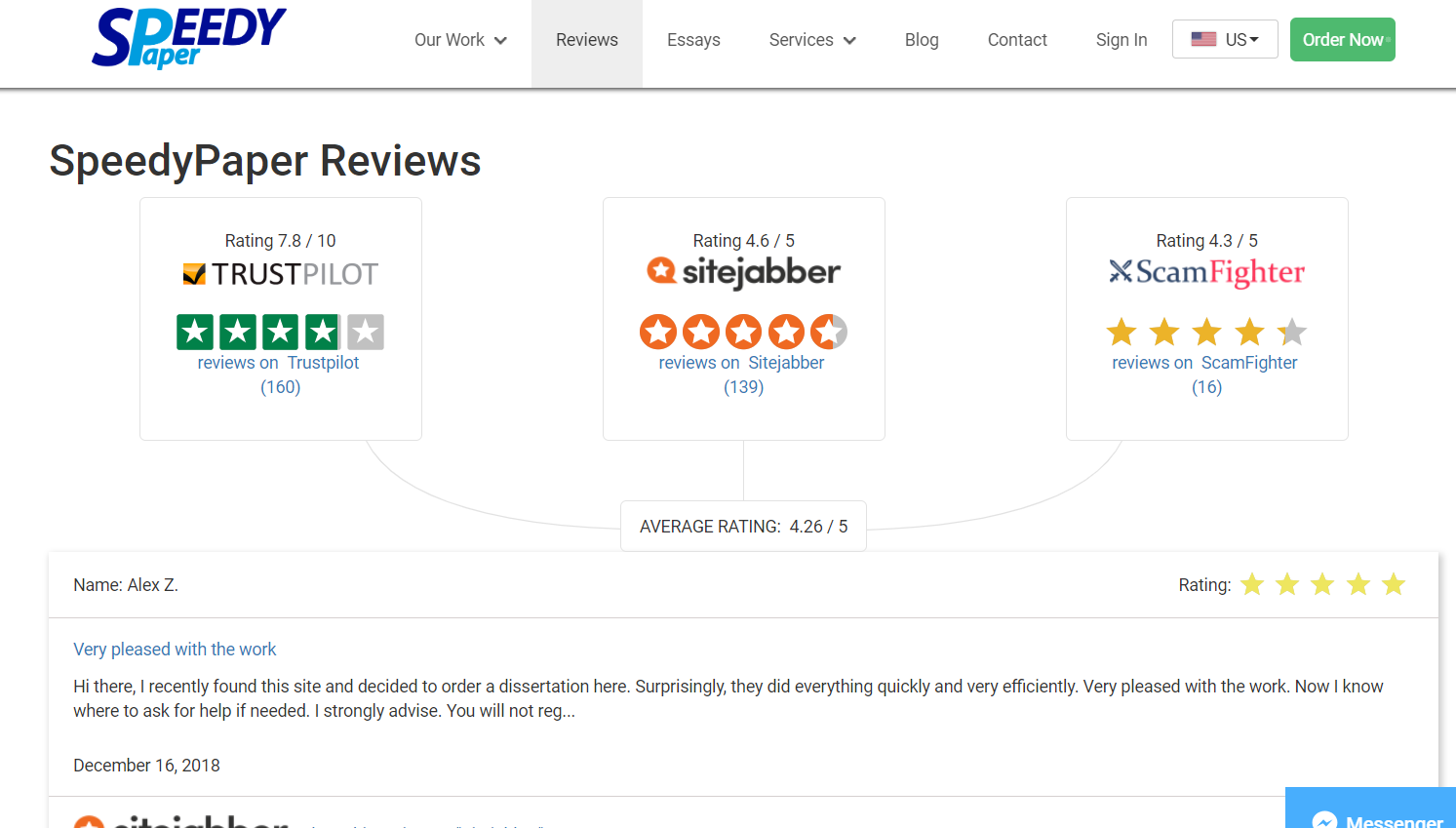Open reviews on Trustpilot link
This screenshot has height=828, width=1456.
(279, 363)
